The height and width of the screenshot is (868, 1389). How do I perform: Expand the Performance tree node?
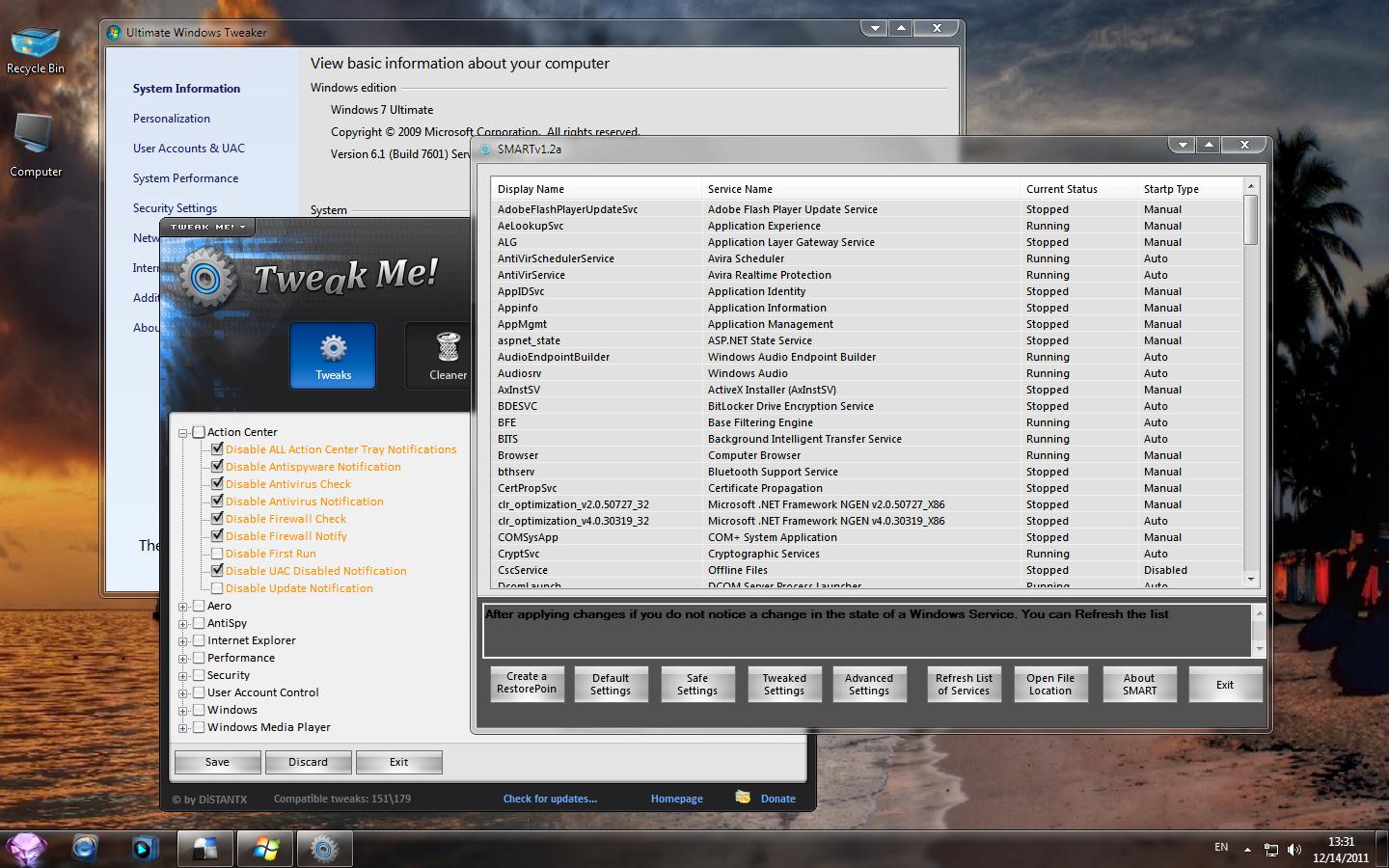click(183, 659)
